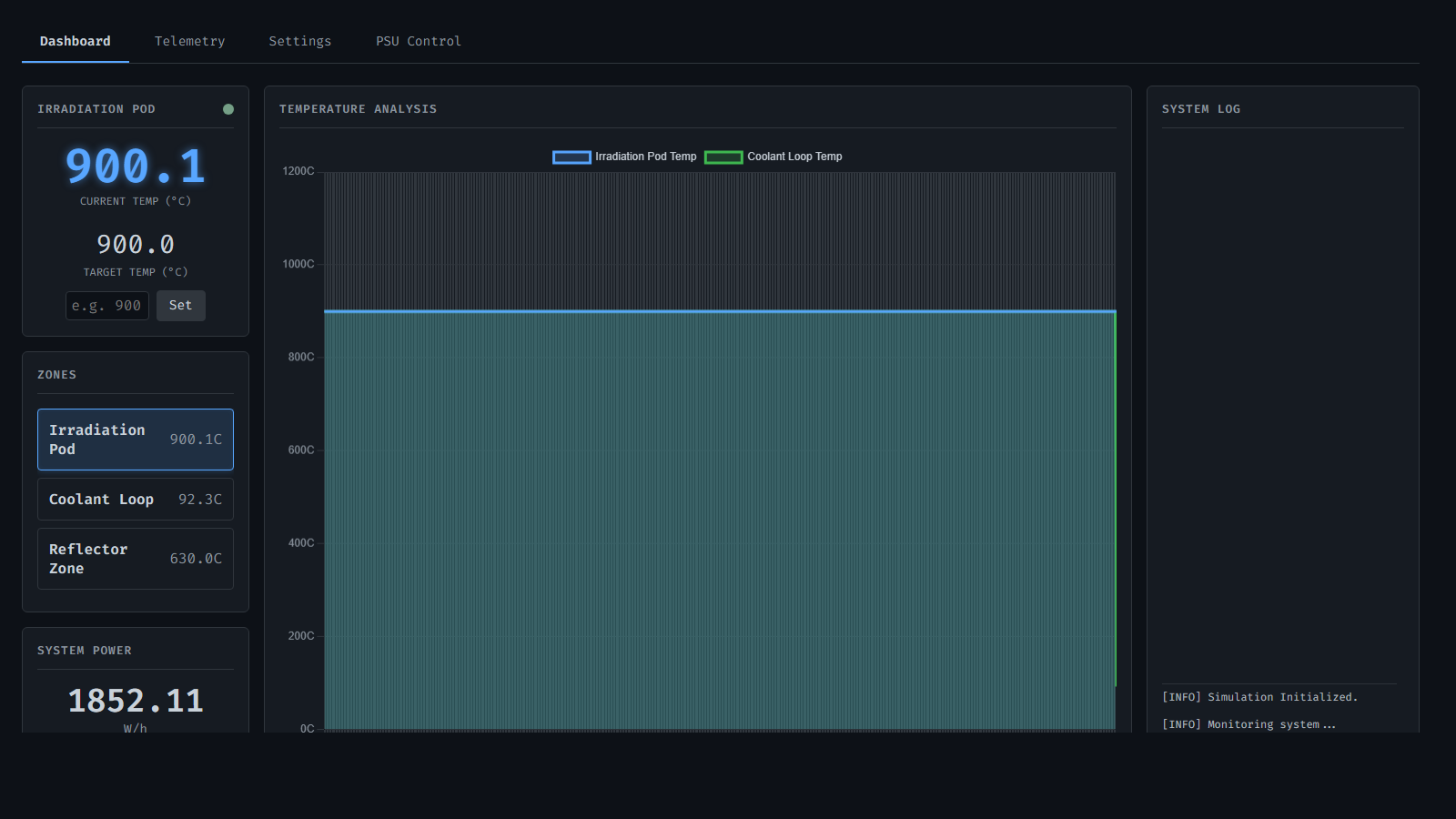This screenshot has height=819, width=1456.
Task: Click the 'Irradiation Pod Temp' legend label
Action: point(646,157)
